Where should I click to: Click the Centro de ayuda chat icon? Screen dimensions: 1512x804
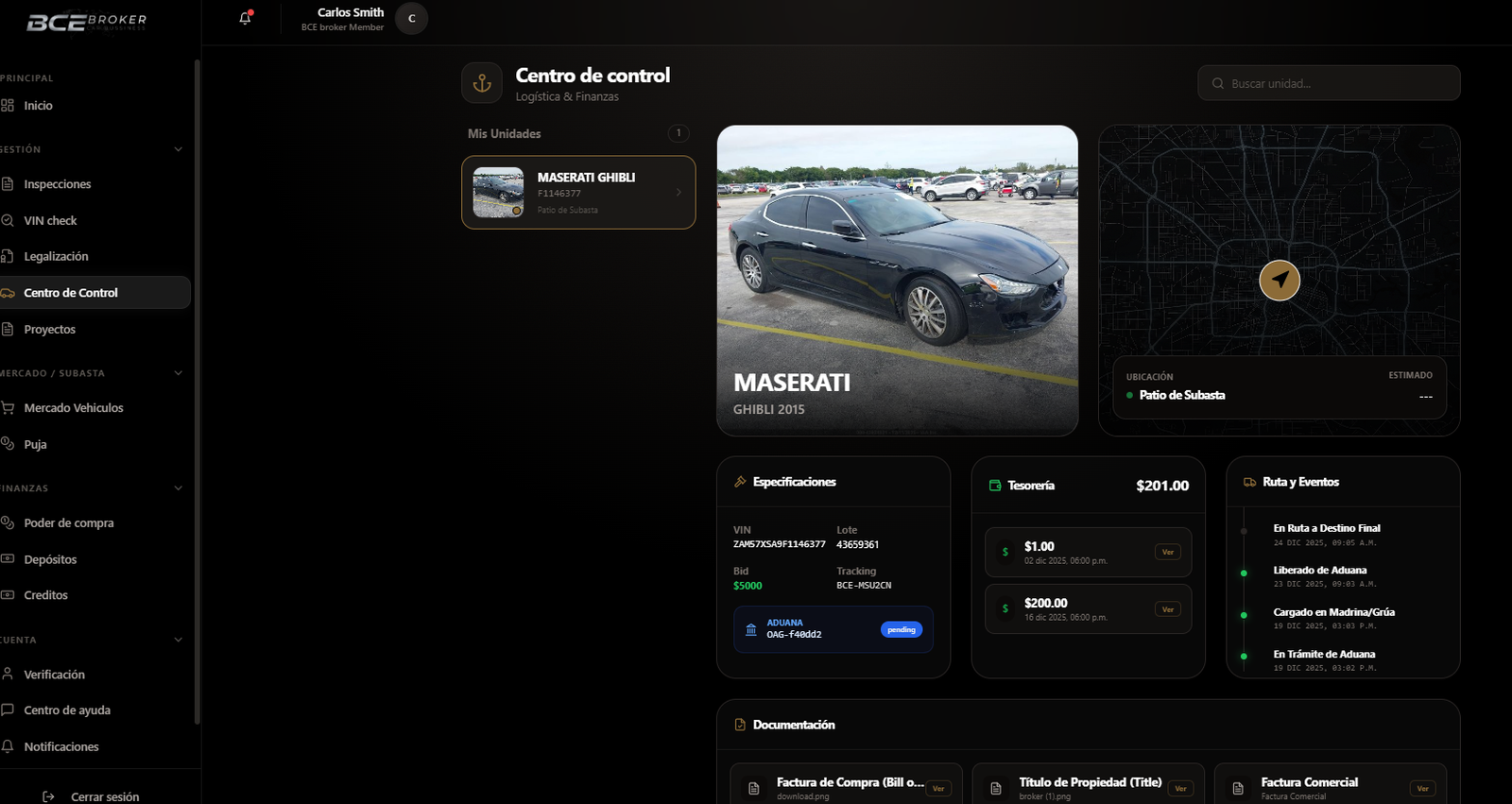[x=8, y=710]
